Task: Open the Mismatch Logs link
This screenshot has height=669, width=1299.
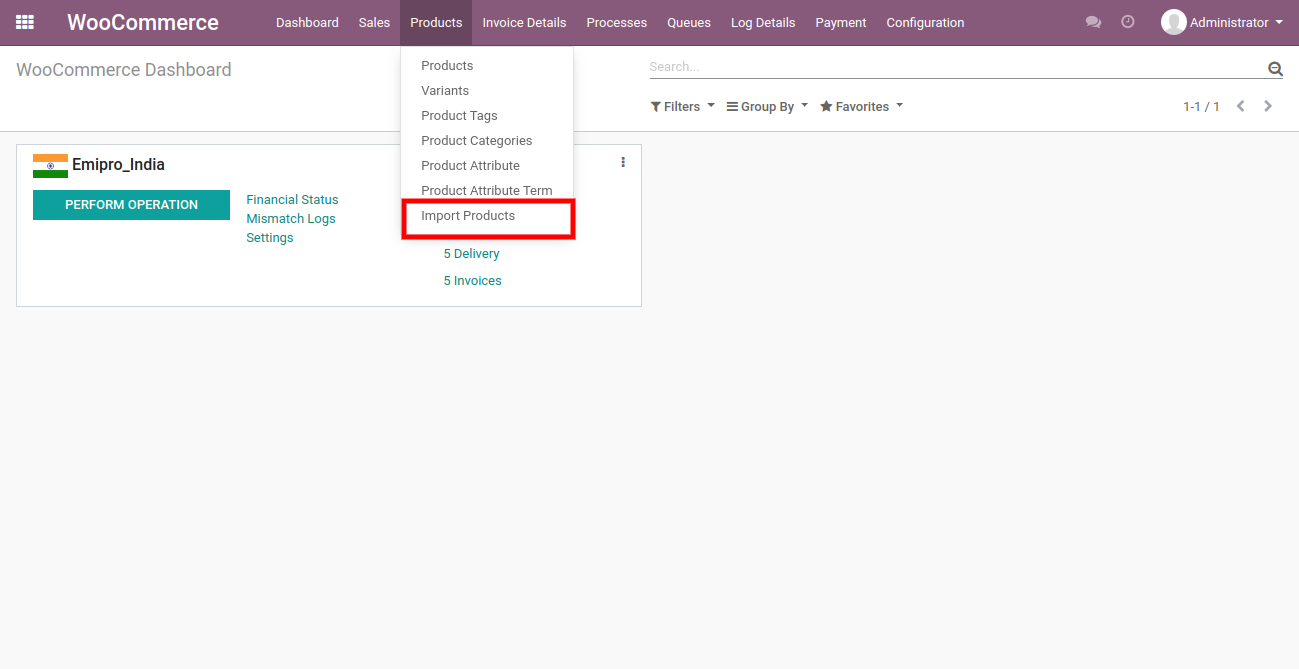Action: pos(291,219)
